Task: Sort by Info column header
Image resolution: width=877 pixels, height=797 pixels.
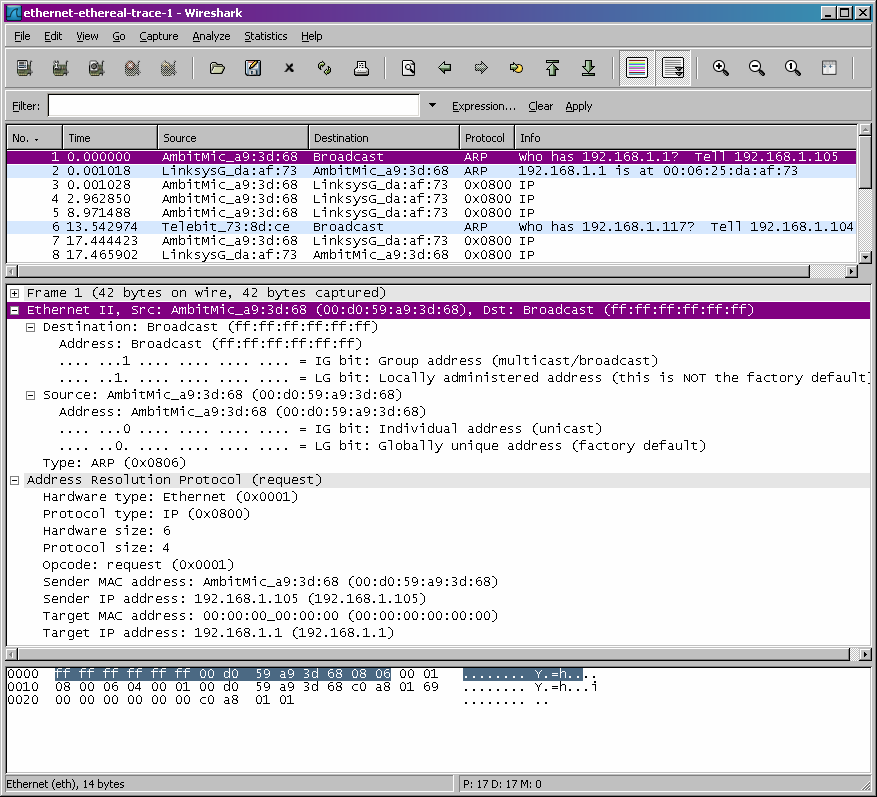Action: (685, 138)
